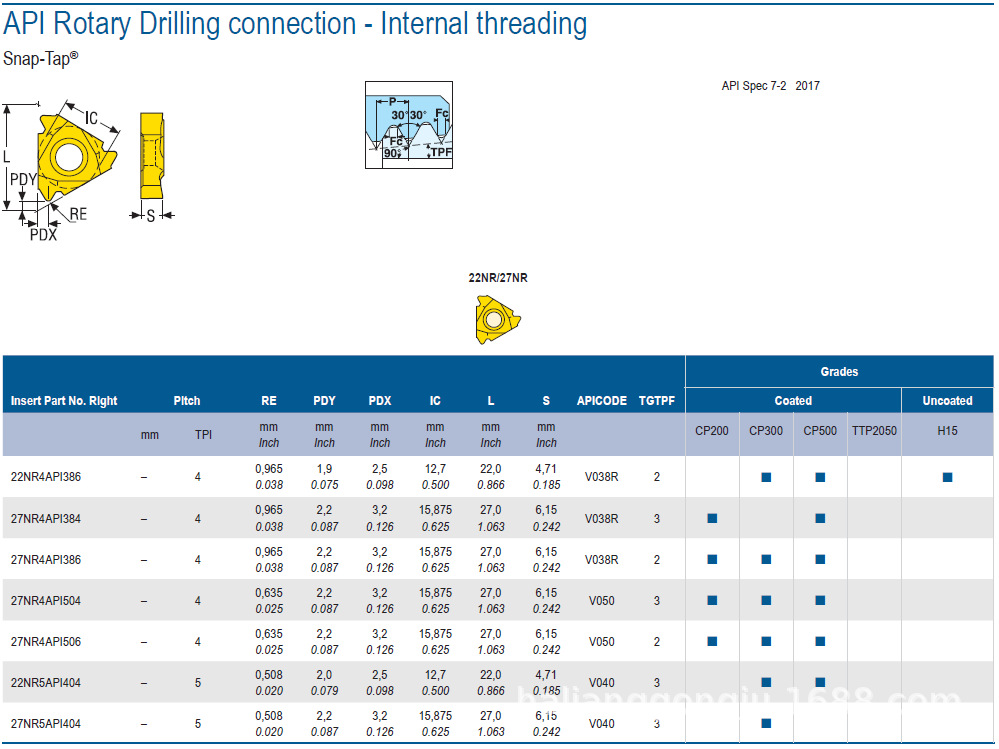
Task: Click the CP200 availability square for 27NR4API504
Action: [x=712, y=600]
